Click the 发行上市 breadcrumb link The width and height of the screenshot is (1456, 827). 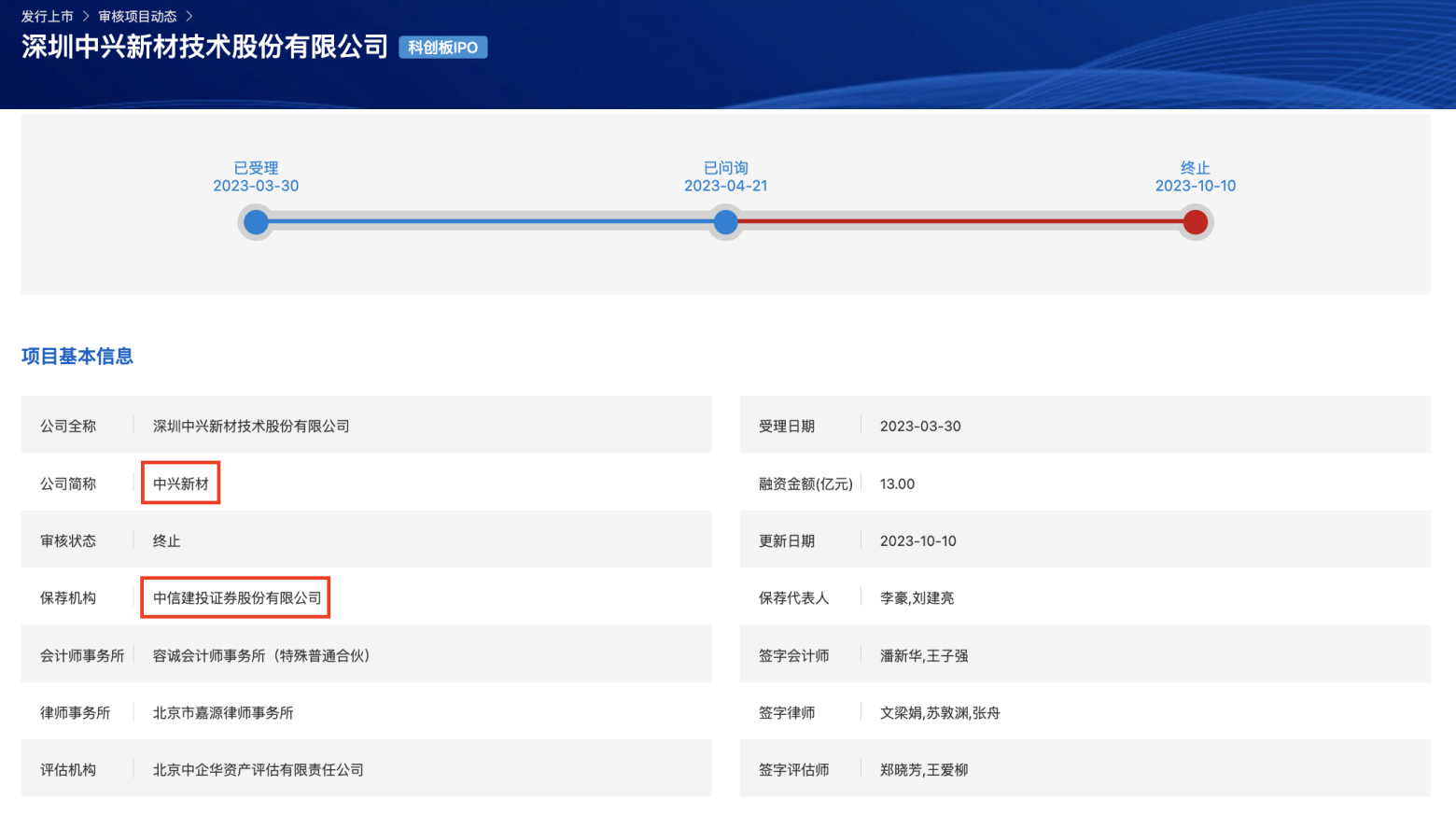pyautogui.click(x=47, y=17)
